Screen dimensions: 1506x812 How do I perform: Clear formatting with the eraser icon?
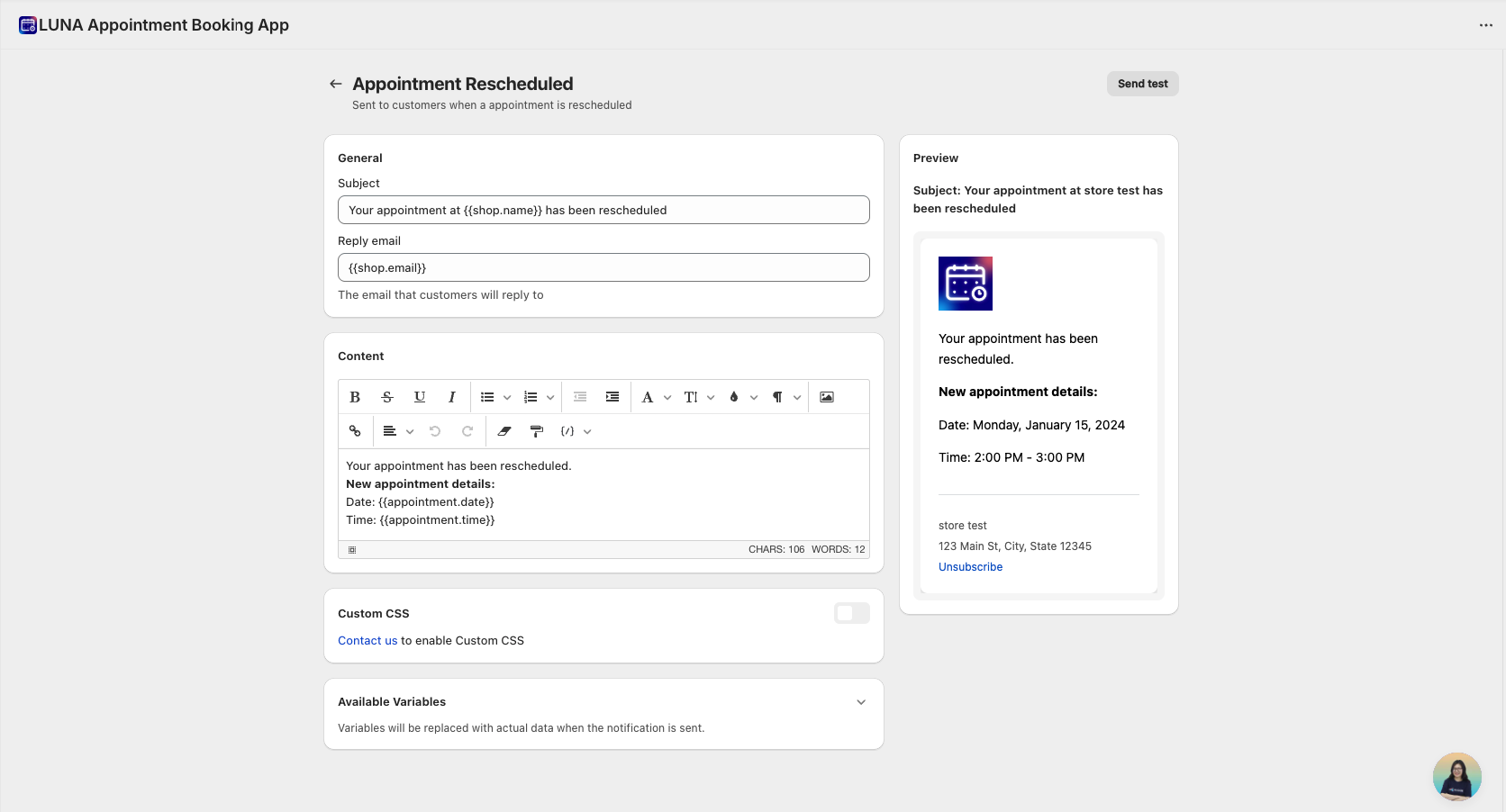click(x=504, y=431)
